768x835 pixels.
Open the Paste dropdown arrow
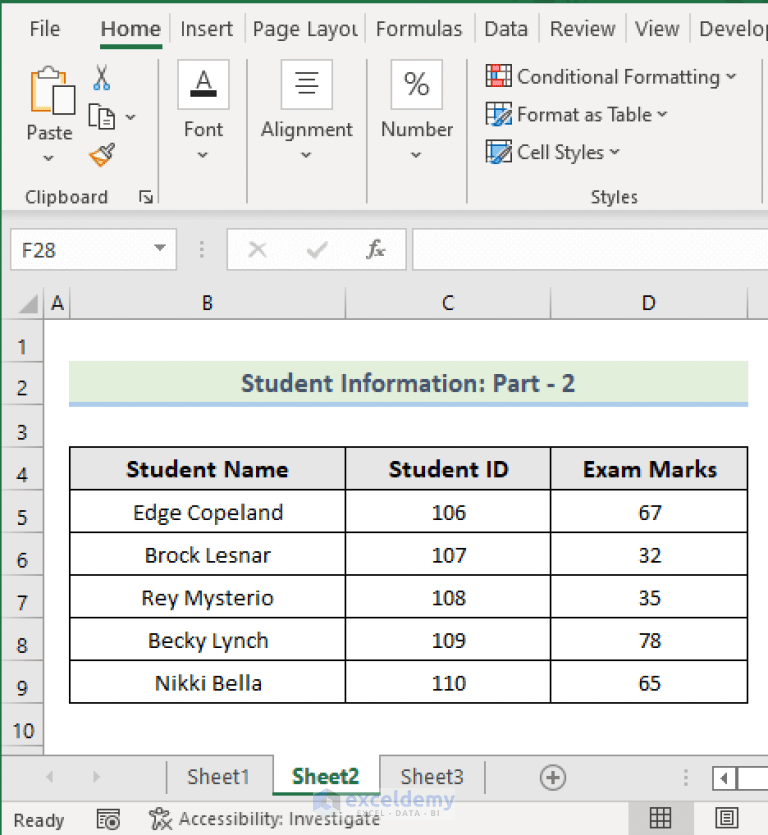click(48, 158)
